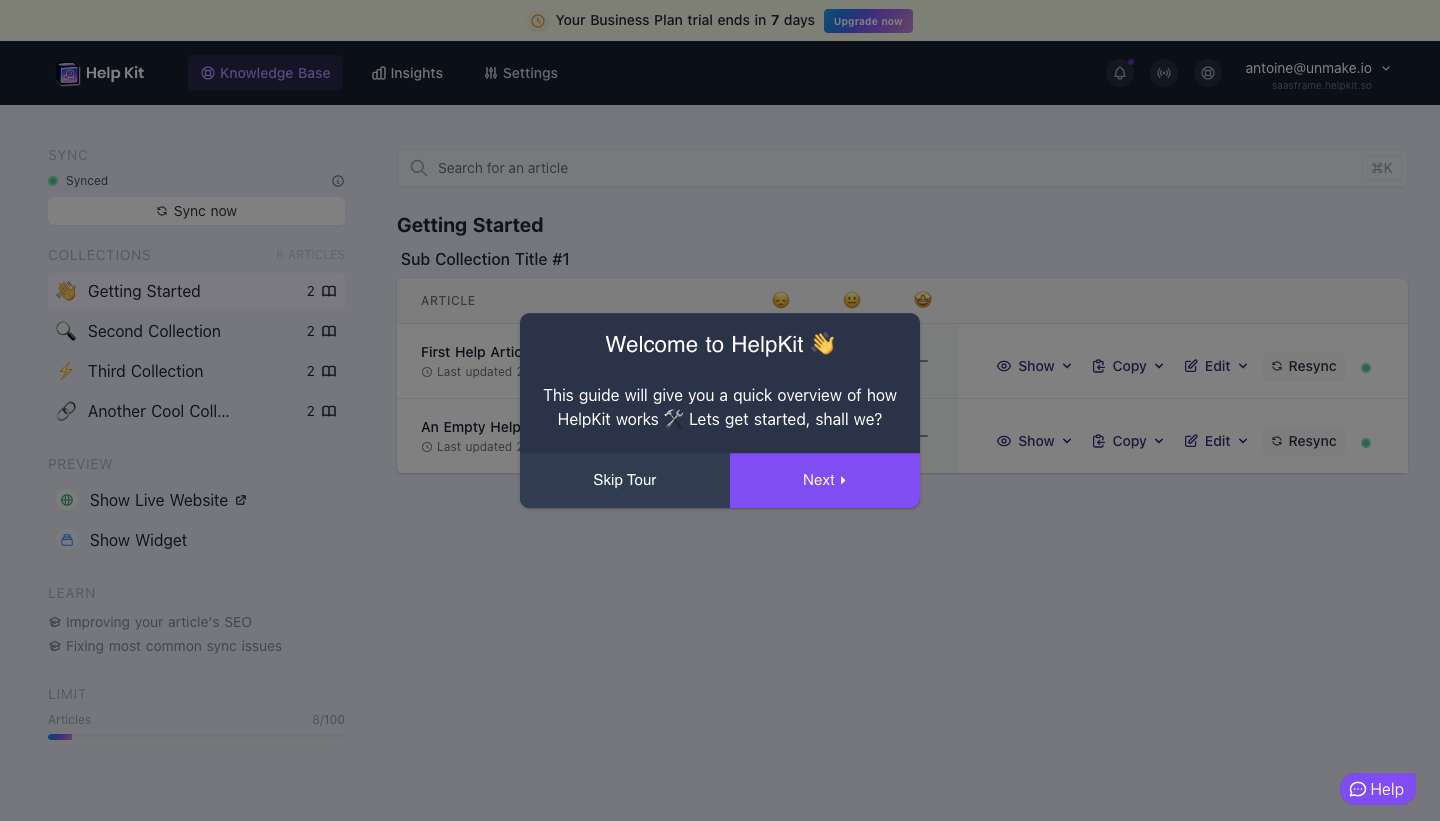Click the book icon in the Third Collection row
Screen dimensions: 1440x821
click(x=329, y=371)
